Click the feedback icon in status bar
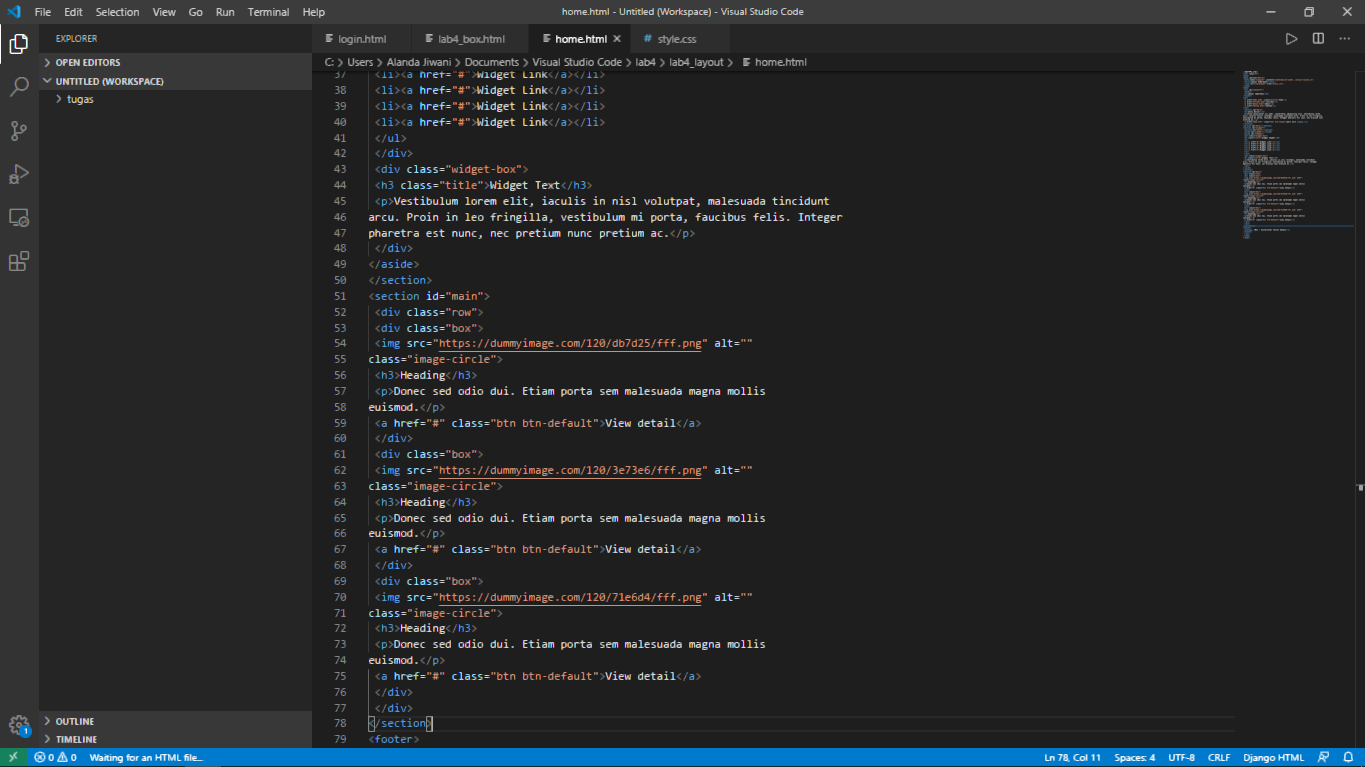The height and width of the screenshot is (767, 1365). [1323, 757]
